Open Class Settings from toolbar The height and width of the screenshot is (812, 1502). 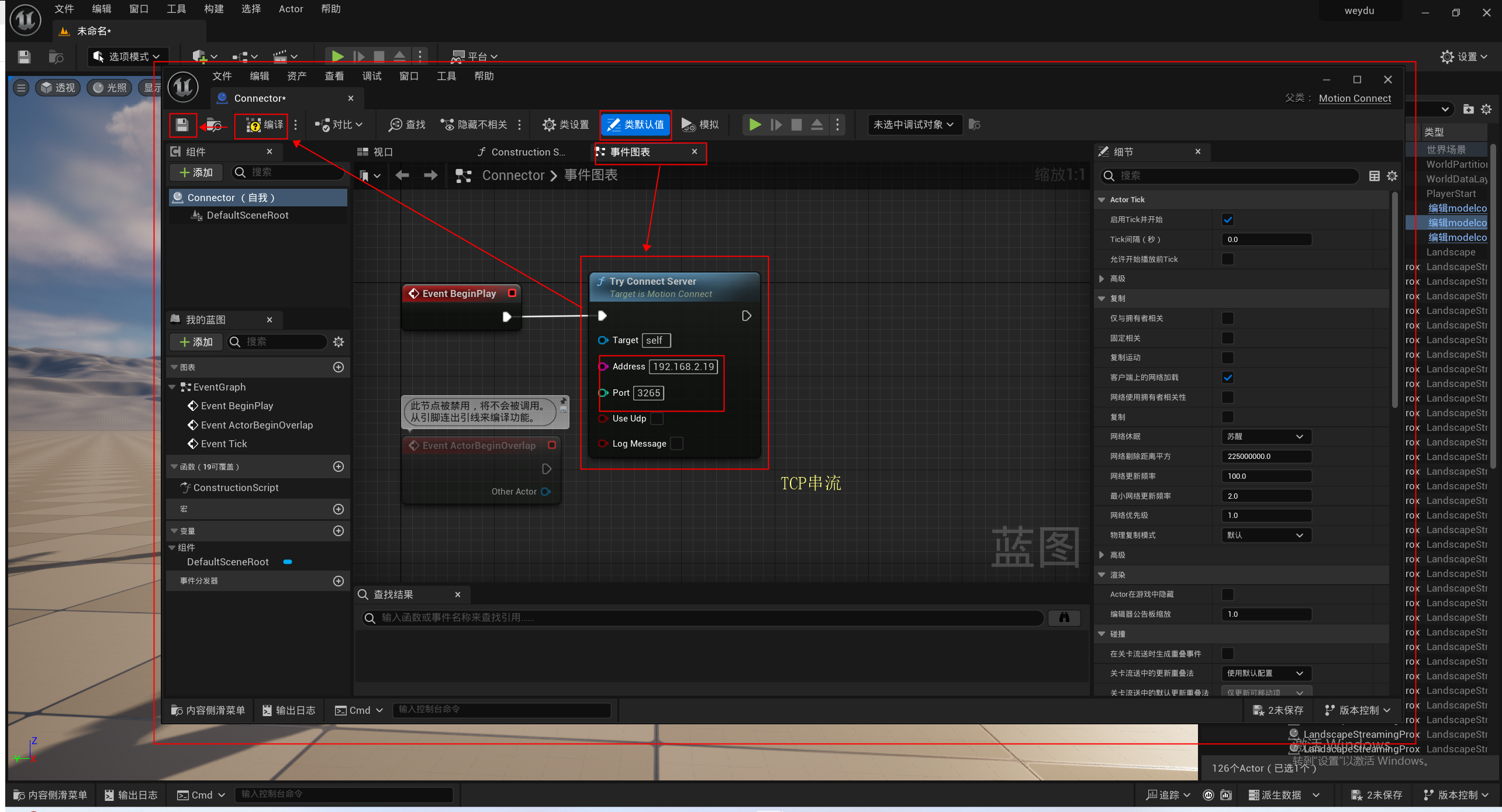pos(566,125)
